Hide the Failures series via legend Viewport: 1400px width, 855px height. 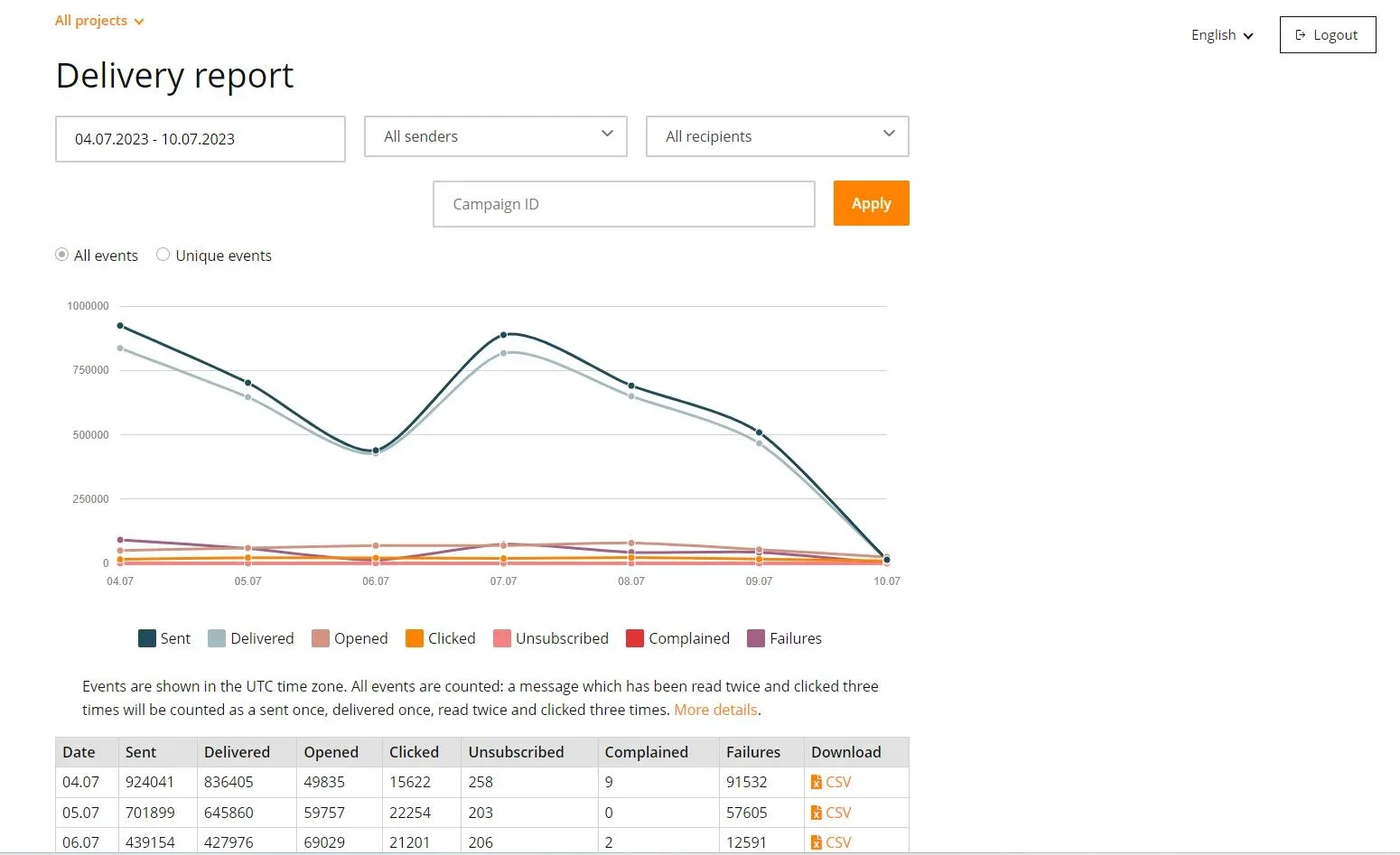click(756, 638)
